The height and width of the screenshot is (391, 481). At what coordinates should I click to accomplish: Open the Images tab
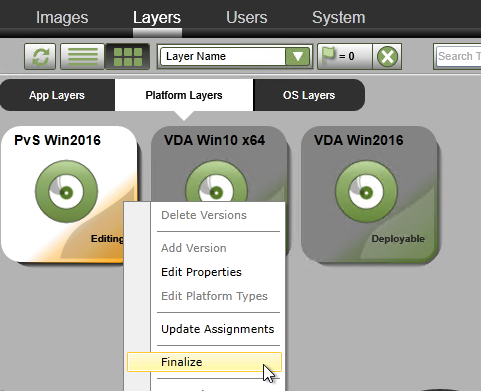(x=62, y=18)
